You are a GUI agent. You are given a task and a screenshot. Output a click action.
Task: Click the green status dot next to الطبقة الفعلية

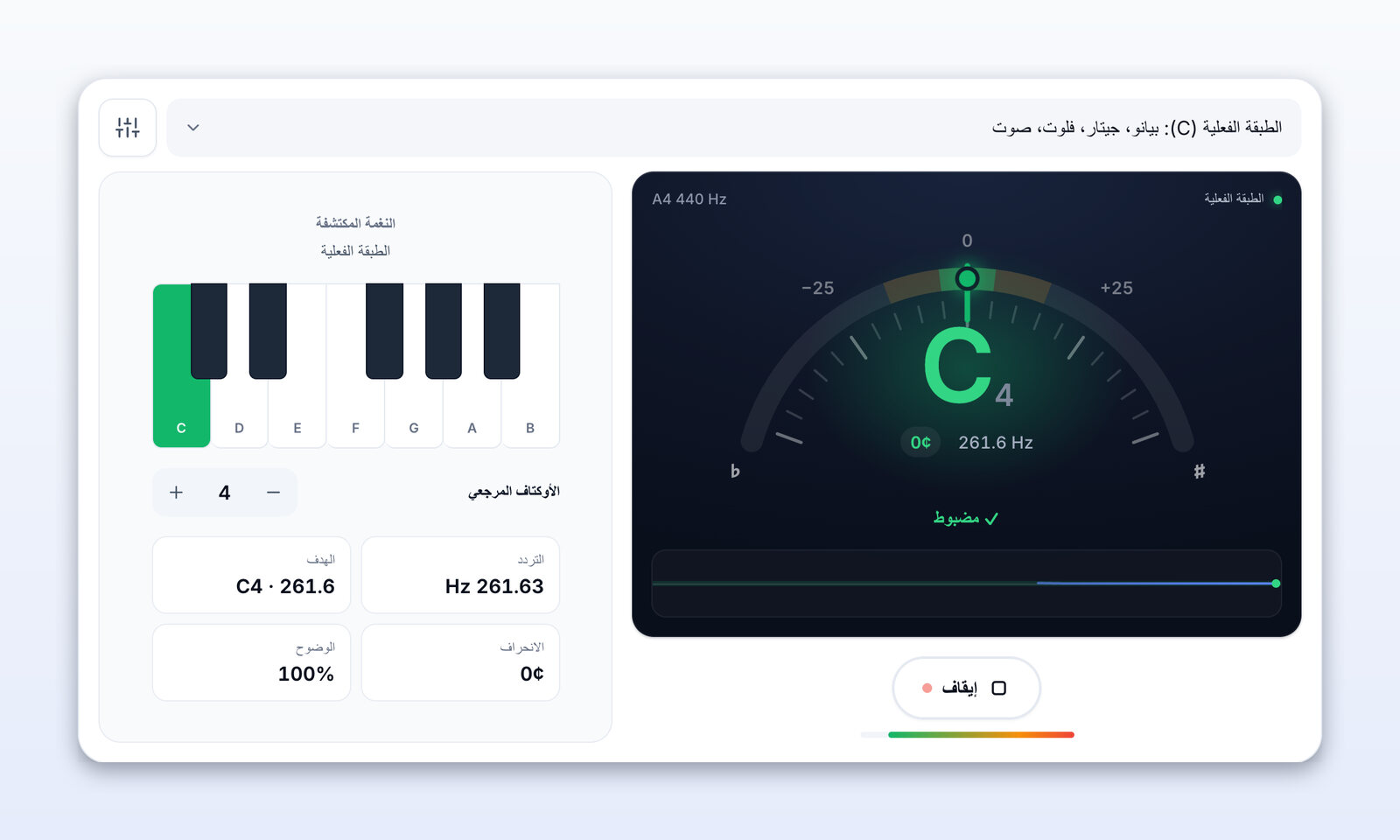1277,199
